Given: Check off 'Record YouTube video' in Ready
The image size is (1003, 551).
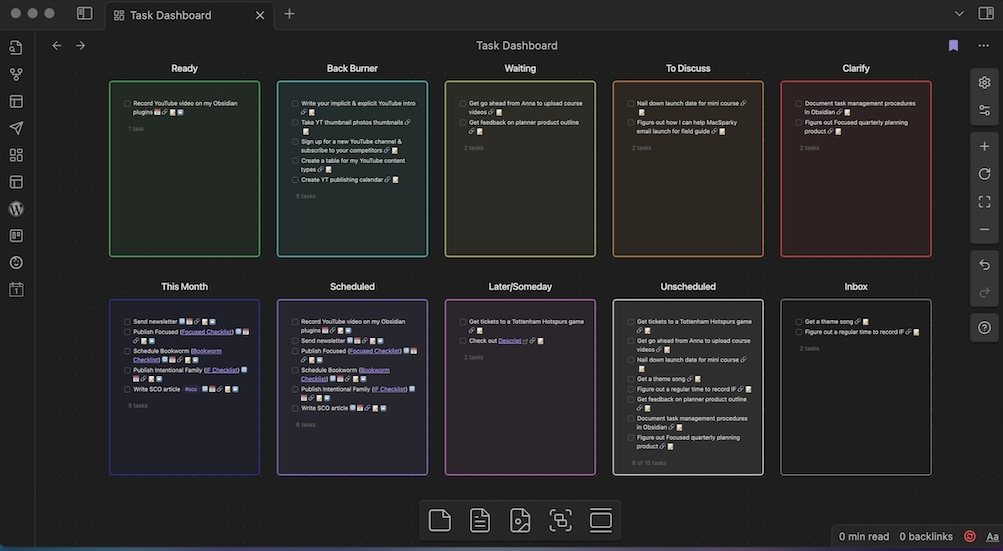Looking at the screenshot, I should 128,103.
